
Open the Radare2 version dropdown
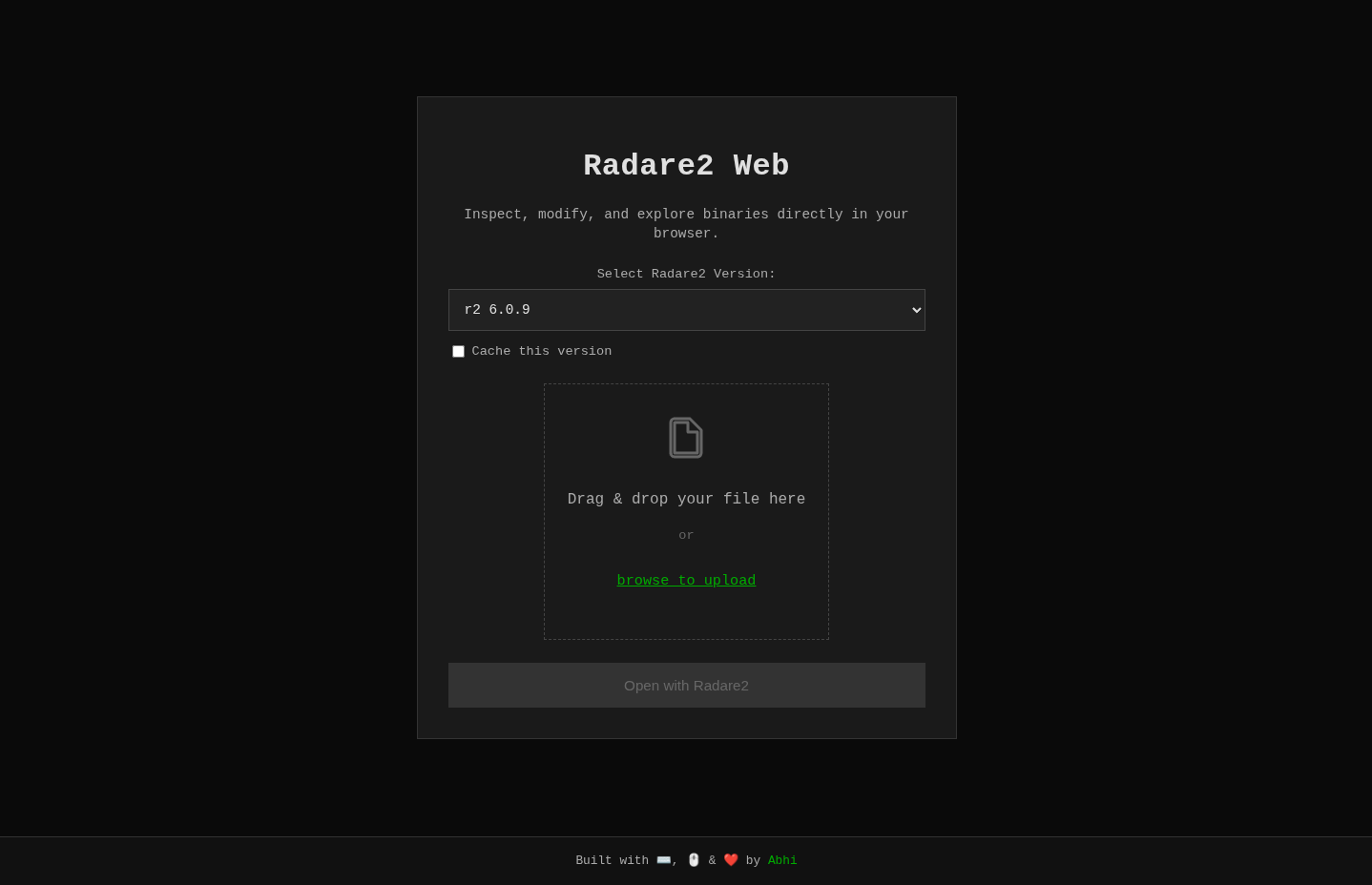687,310
